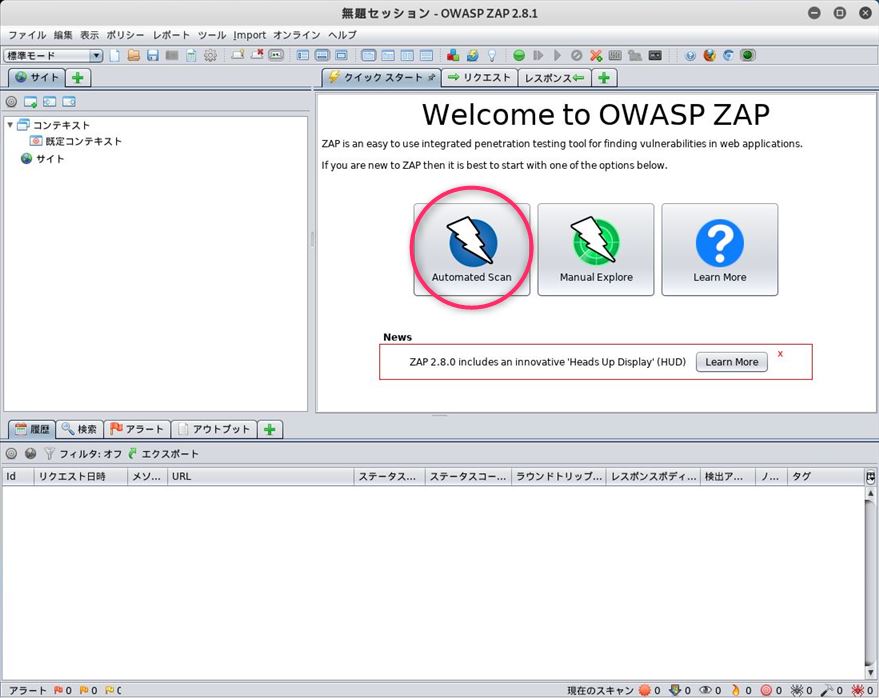This screenshot has width=879, height=698.
Task: Click green plus after アウトプット tab
Action: (x=270, y=429)
